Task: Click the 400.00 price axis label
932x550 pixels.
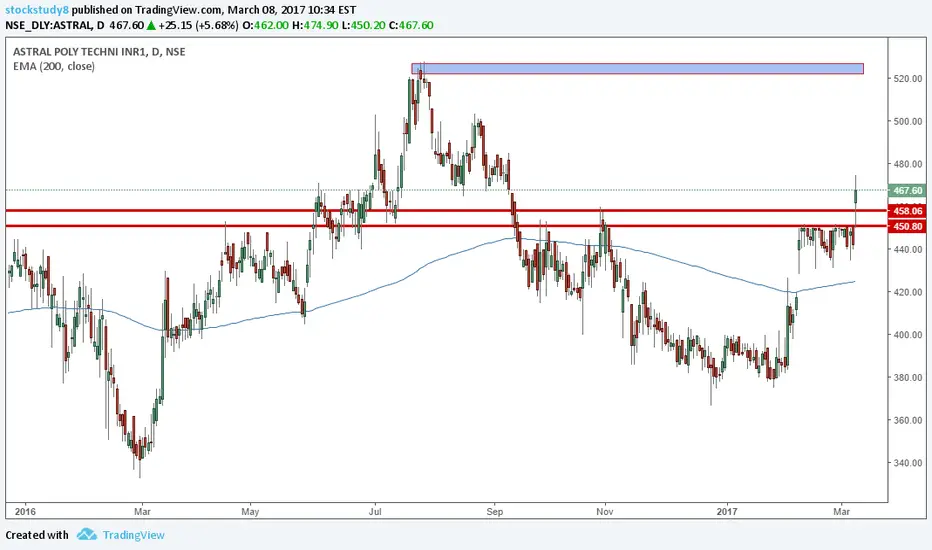Action: (908, 334)
